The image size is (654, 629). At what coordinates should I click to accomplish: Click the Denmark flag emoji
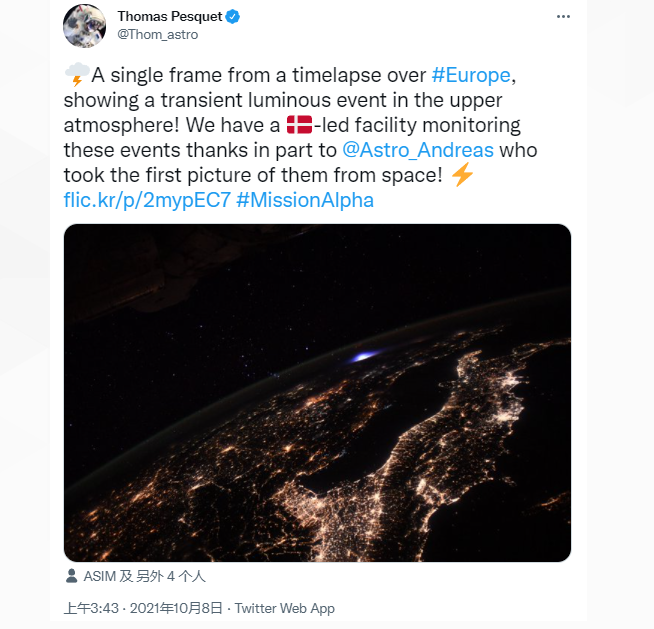[299, 125]
